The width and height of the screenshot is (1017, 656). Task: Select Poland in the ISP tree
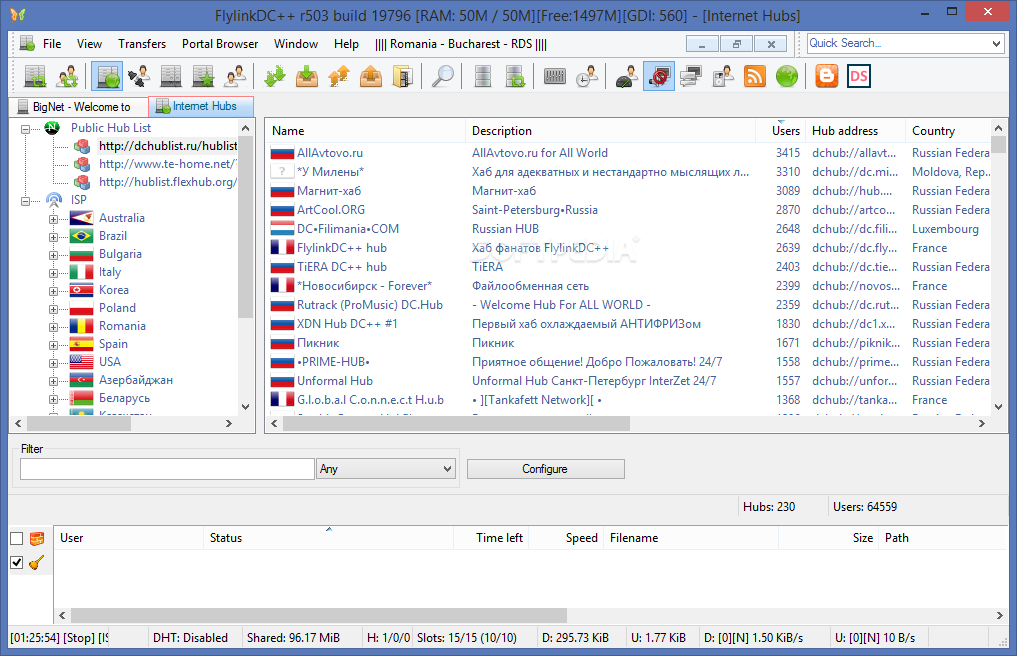pyautogui.click(x=117, y=308)
